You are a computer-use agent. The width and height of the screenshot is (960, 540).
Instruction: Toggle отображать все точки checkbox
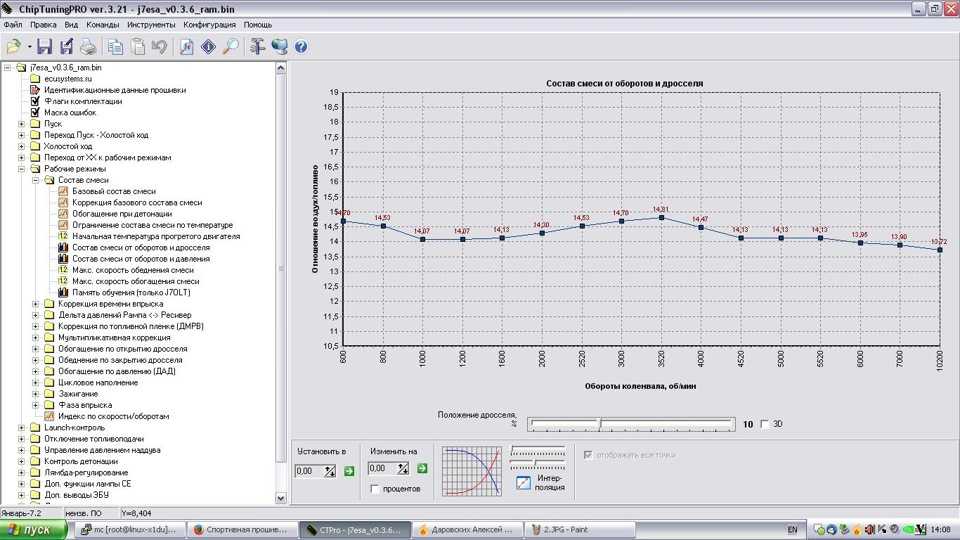pyautogui.click(x=588, y=455)
